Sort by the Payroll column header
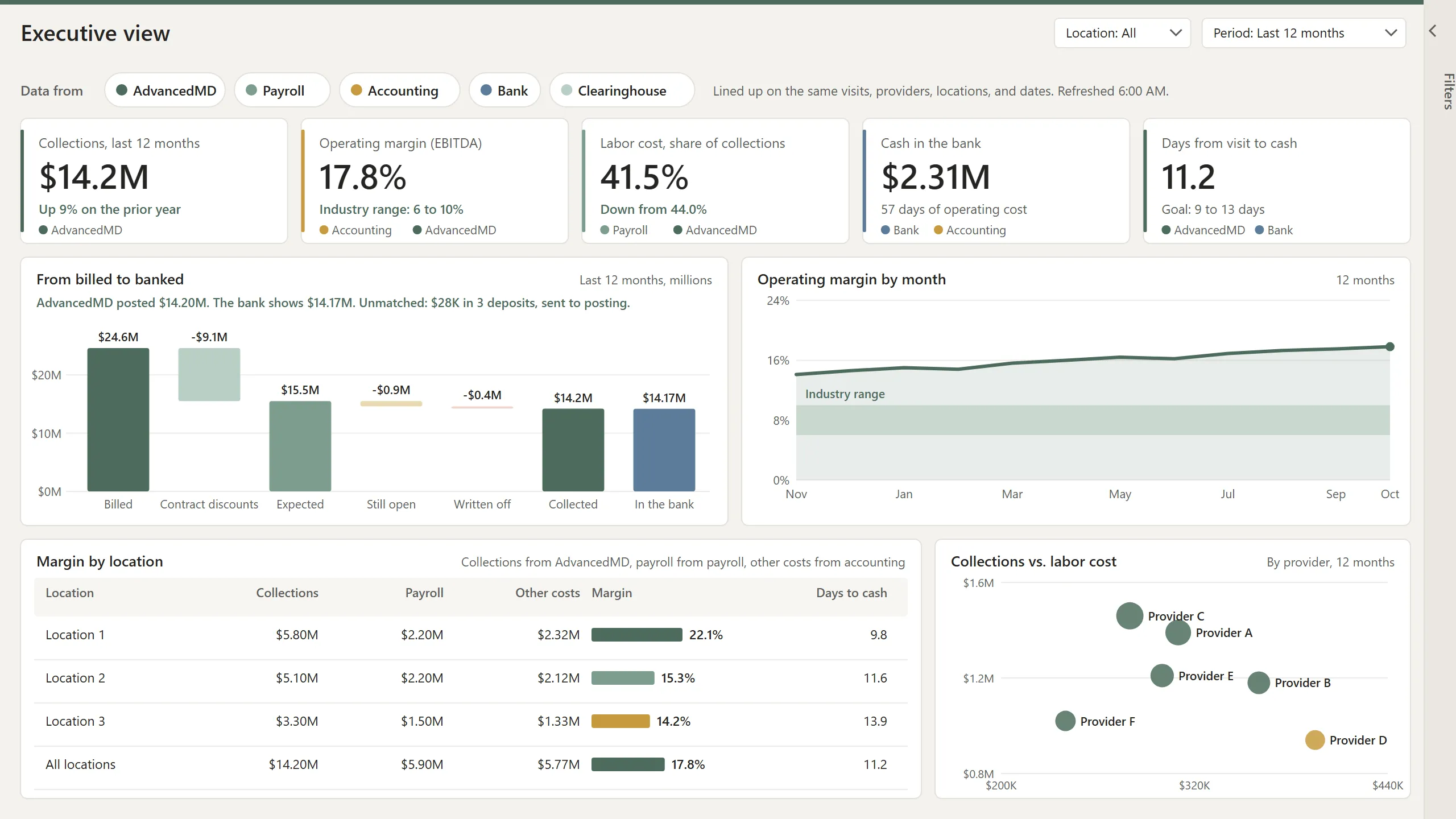 [x=424, y=593]
